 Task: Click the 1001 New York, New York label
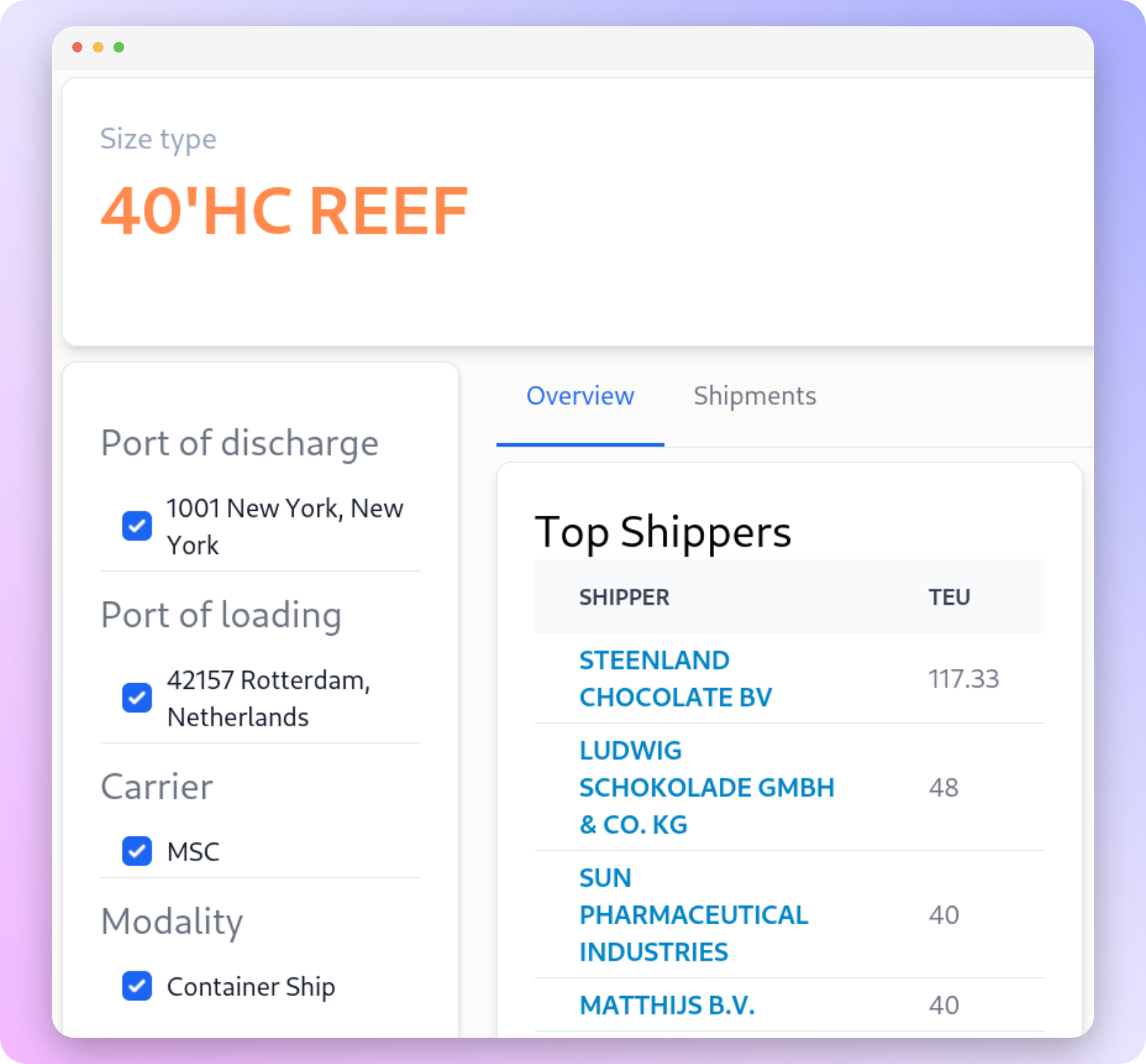point(285,526)
